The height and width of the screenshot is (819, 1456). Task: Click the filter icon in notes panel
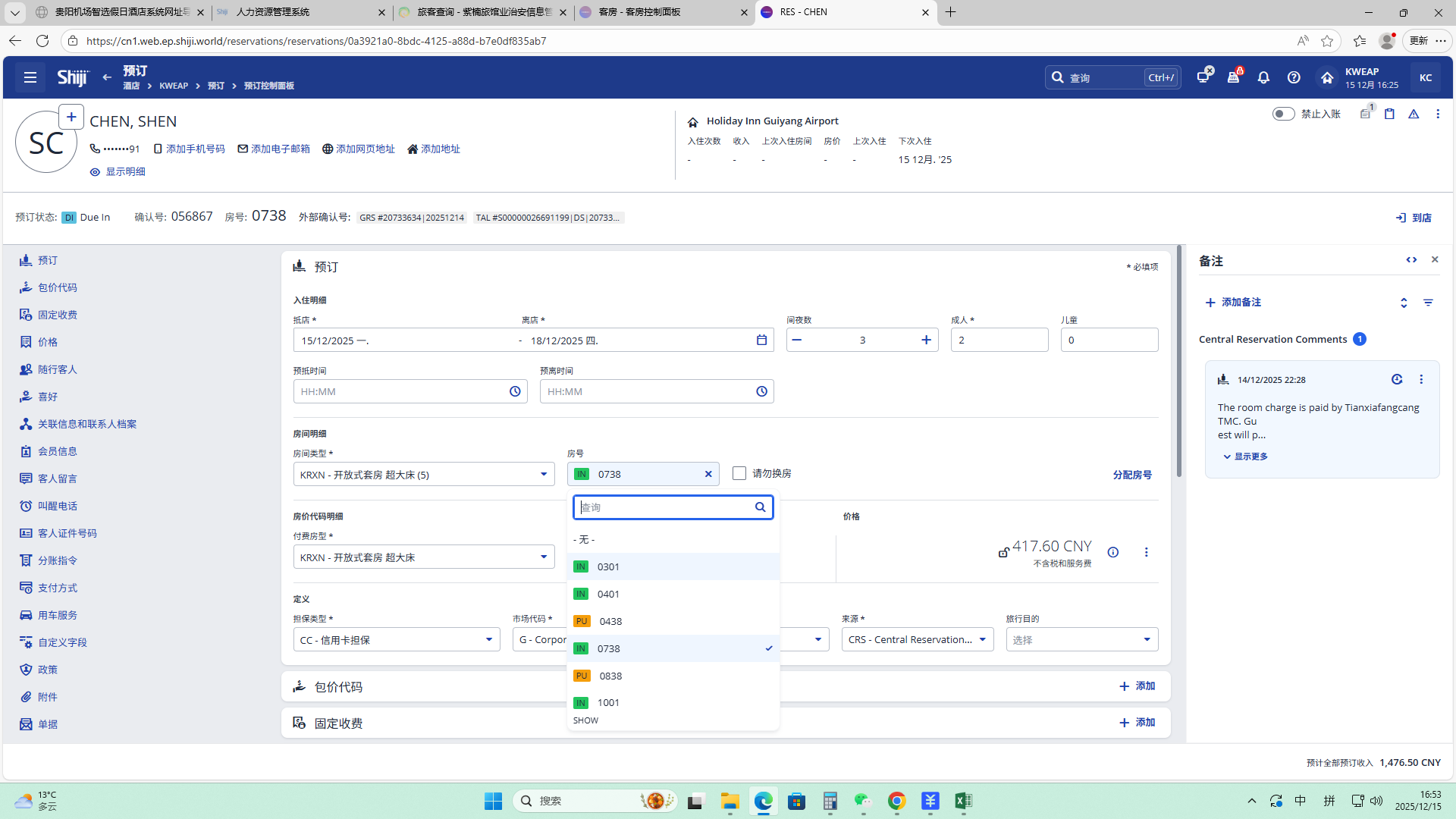[1428, 303]
